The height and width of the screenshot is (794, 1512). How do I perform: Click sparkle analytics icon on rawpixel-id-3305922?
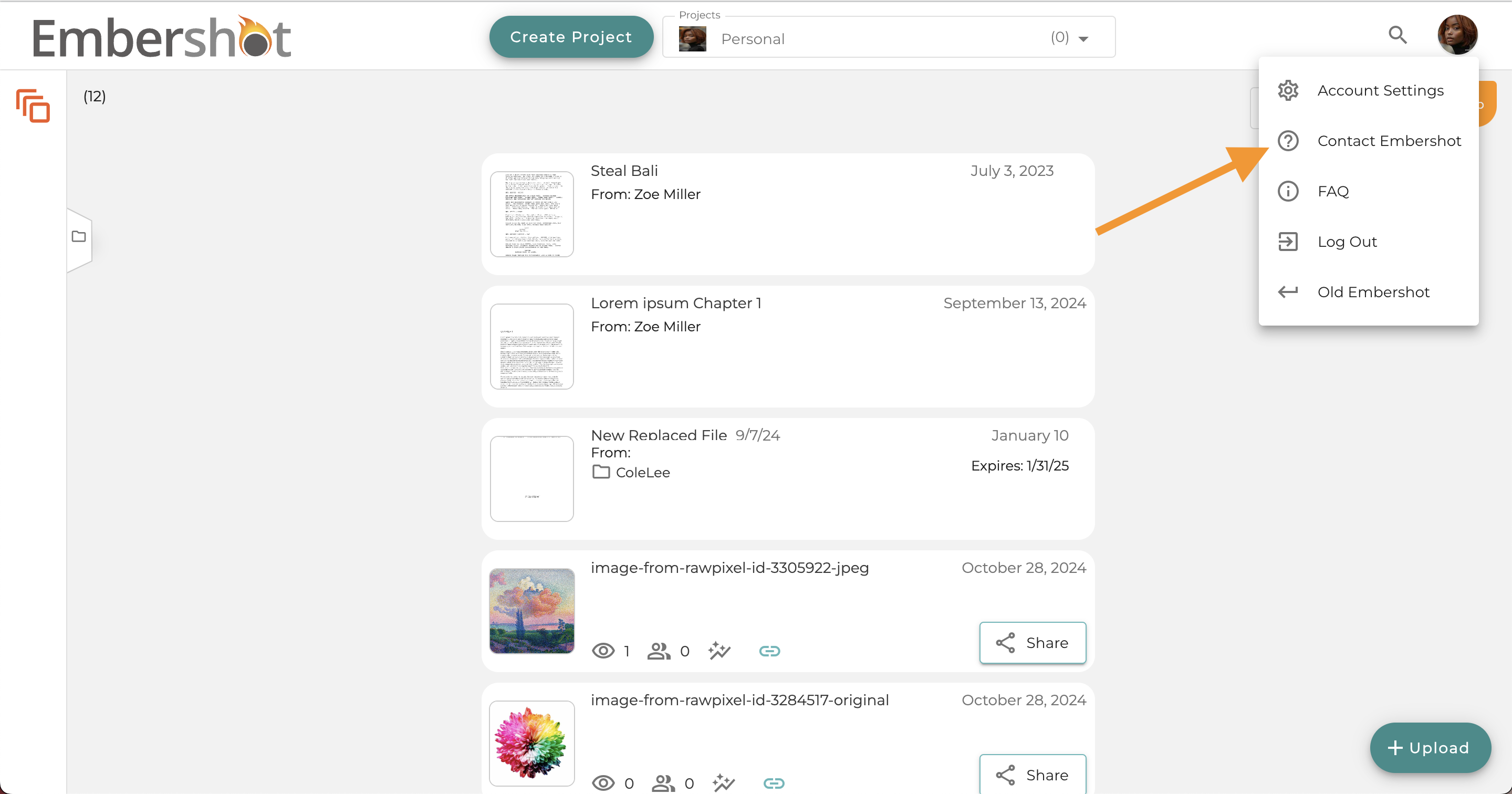[x=719, y=650]
